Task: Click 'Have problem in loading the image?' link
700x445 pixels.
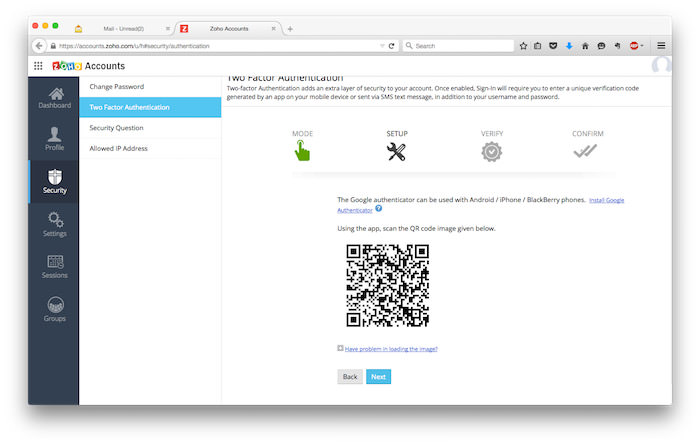Action: [391, 349]
